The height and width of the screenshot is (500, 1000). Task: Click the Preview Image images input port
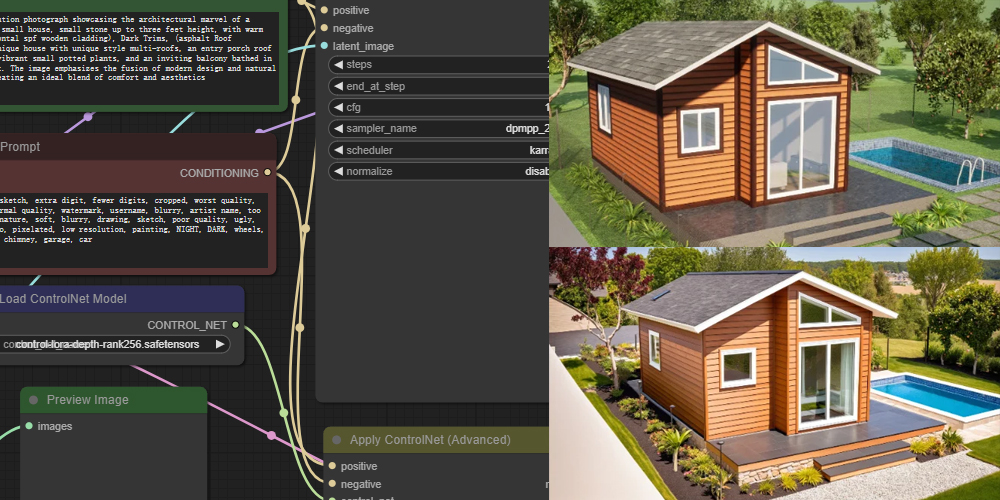29,426
